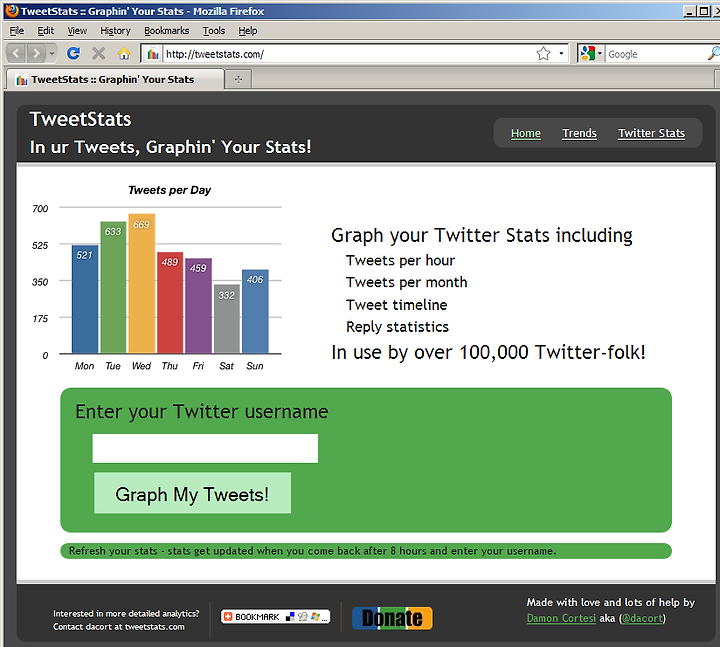Open the Trends page link
This screenshot has height=647, width=720.
[579, 133]
